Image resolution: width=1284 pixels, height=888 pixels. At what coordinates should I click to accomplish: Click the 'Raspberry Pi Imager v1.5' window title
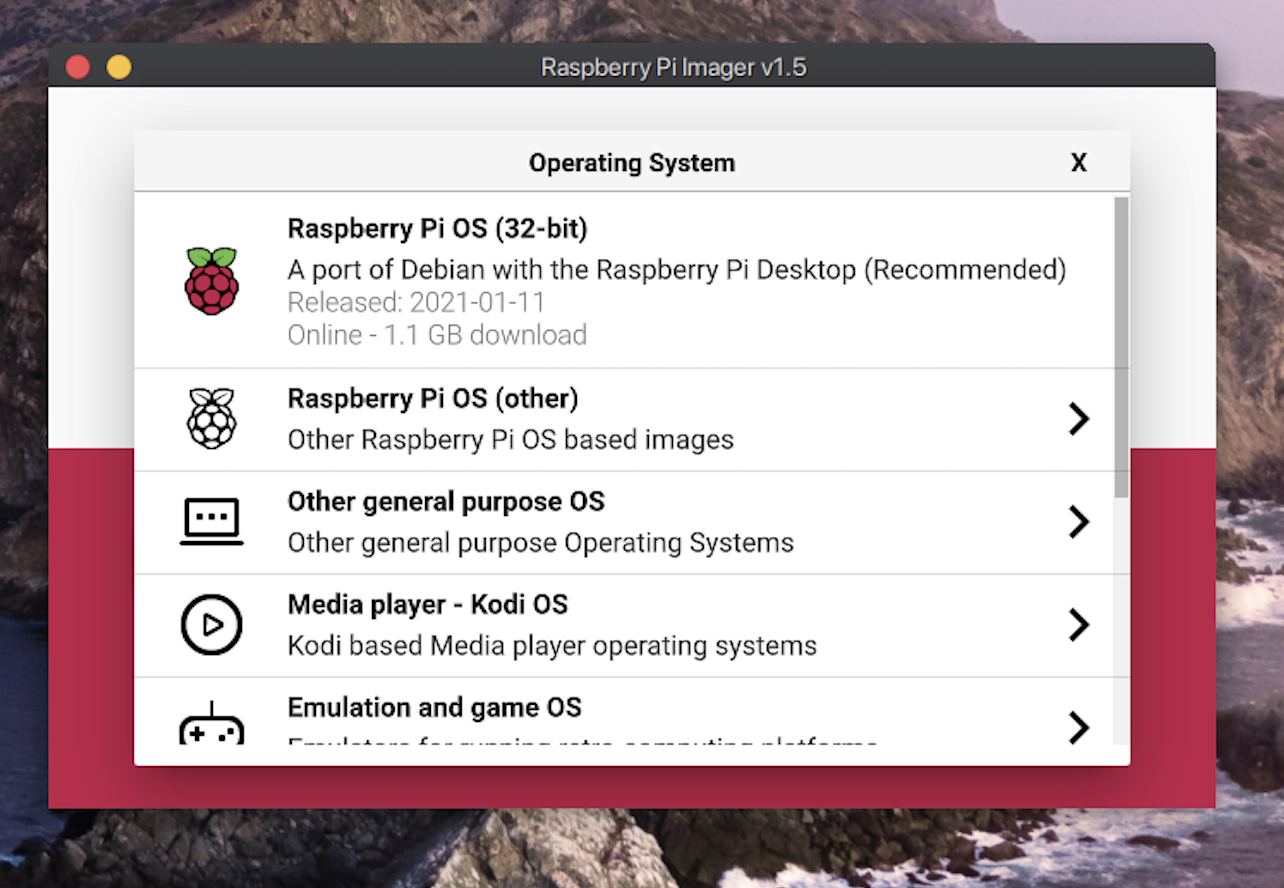[x=674, y=67]
